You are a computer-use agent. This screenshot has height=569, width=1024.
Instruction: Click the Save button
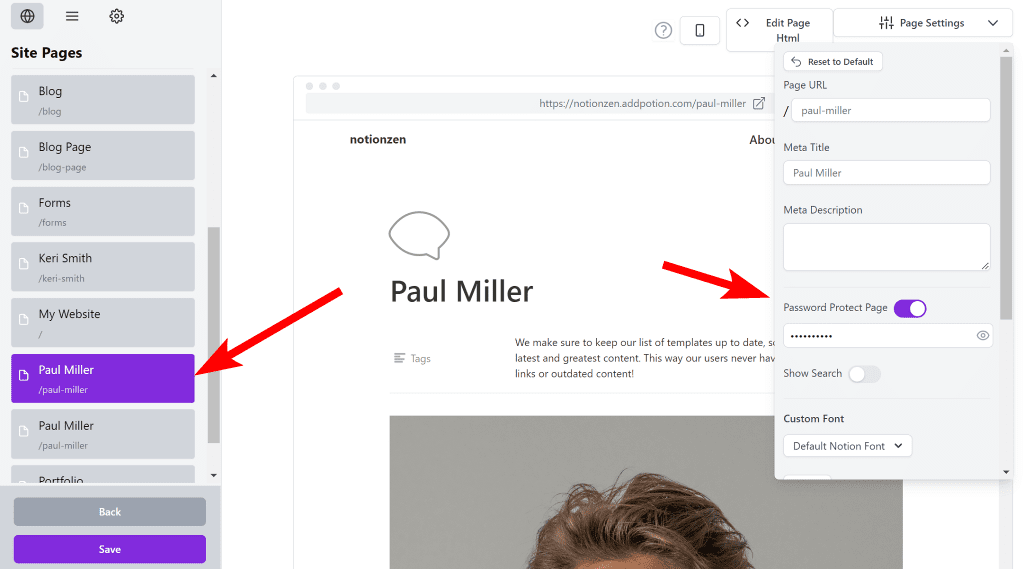click(110, 549)
